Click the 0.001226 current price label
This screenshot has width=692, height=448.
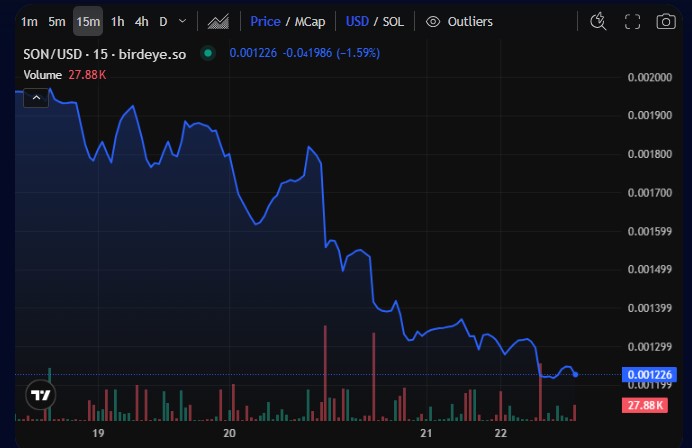pyautogui.click(x=649, y=375)
